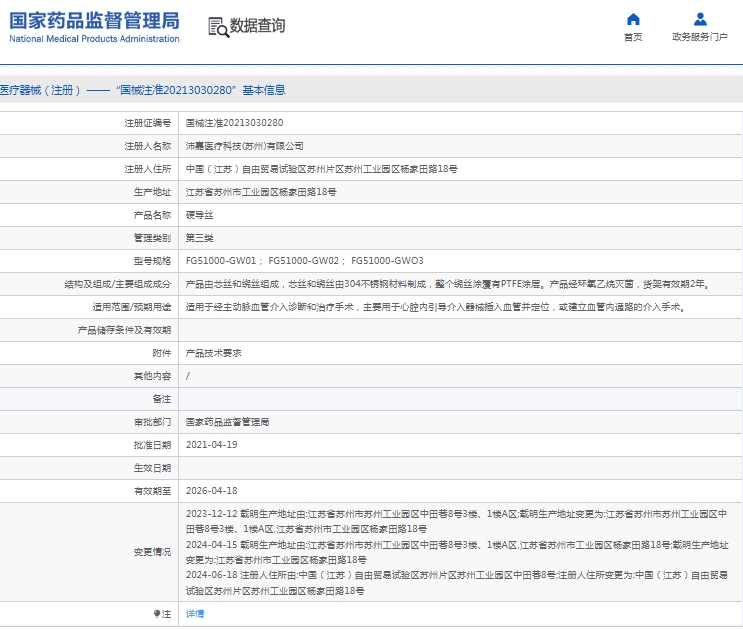
Task: Click the 注册人名称 field label
Action: point(147,146)
